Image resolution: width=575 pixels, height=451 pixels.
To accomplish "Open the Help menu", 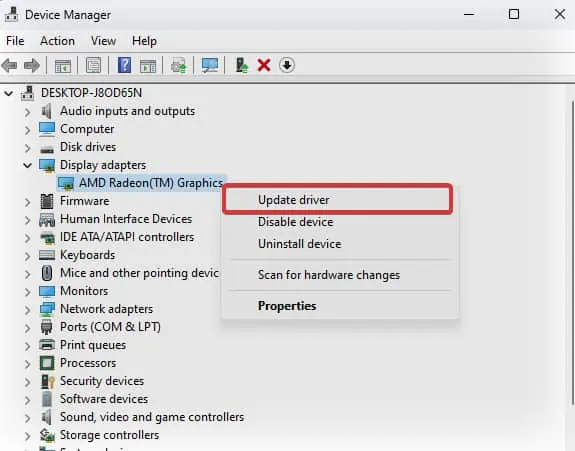I will click(144, 41).
